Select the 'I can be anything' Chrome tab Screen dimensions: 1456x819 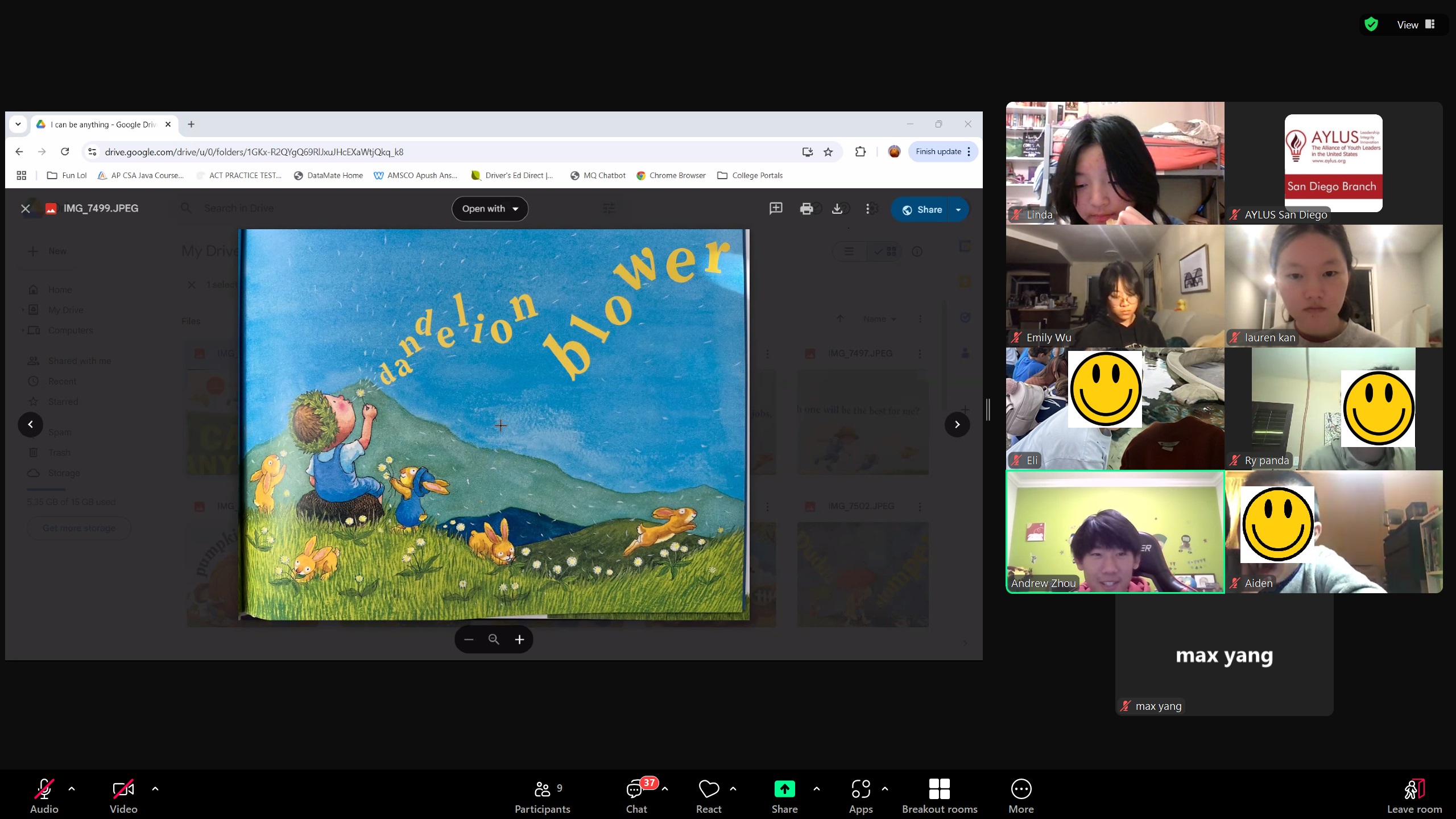103,125
